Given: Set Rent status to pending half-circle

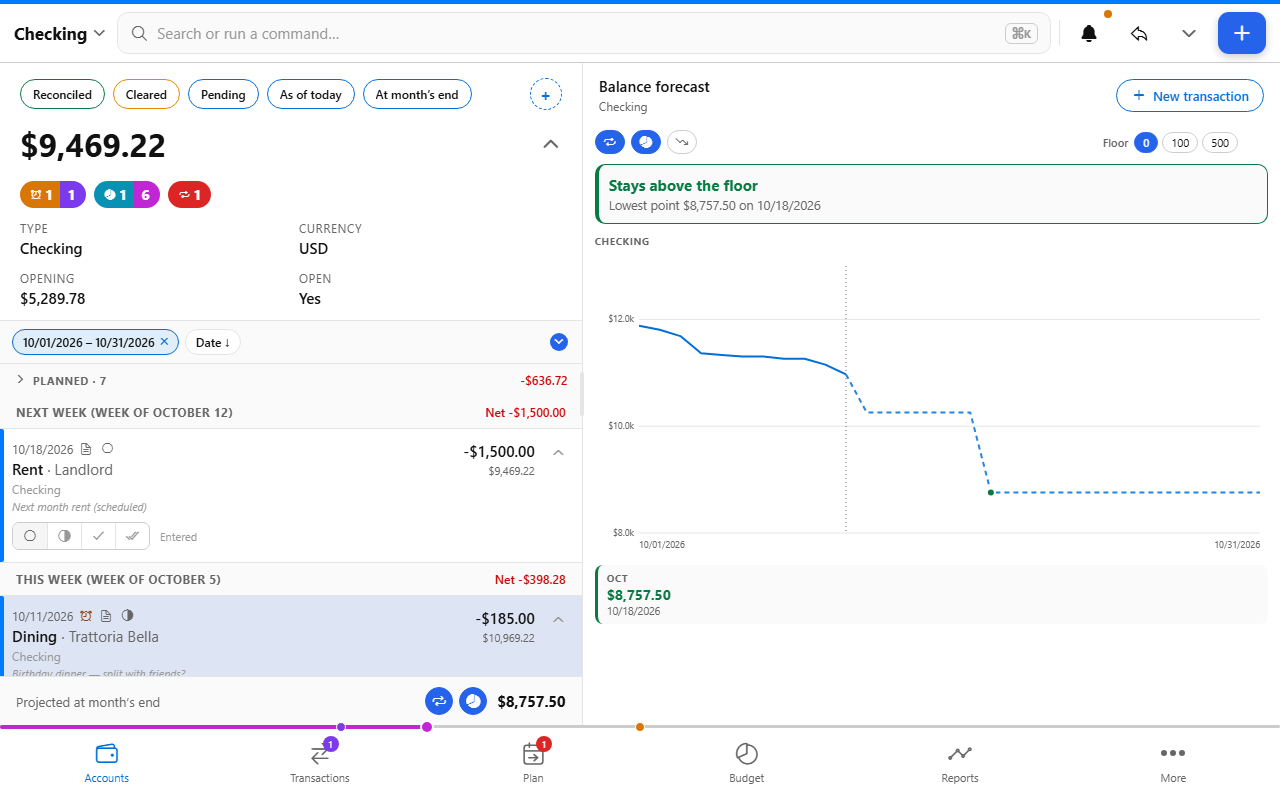Looking at the screenshot, I should tap(64, 536).
